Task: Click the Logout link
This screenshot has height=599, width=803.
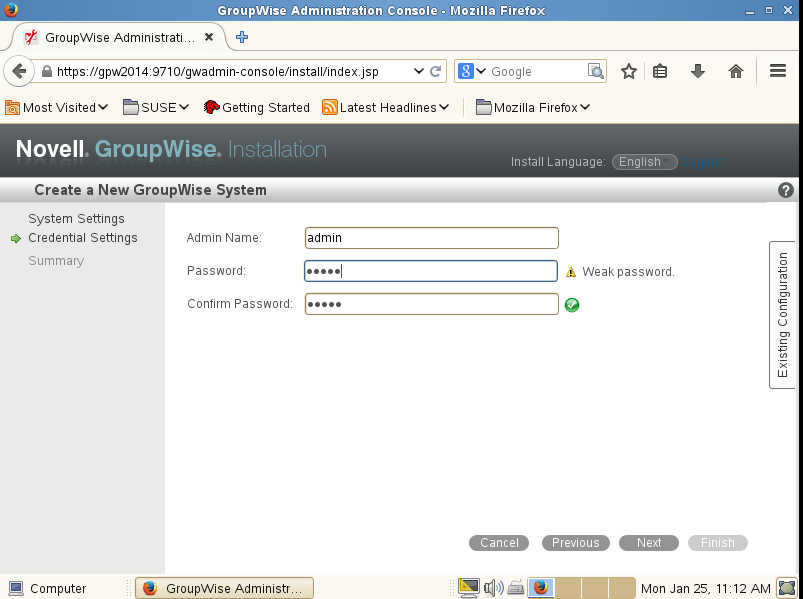Action: pyautogui.click(x=702, y=162)
